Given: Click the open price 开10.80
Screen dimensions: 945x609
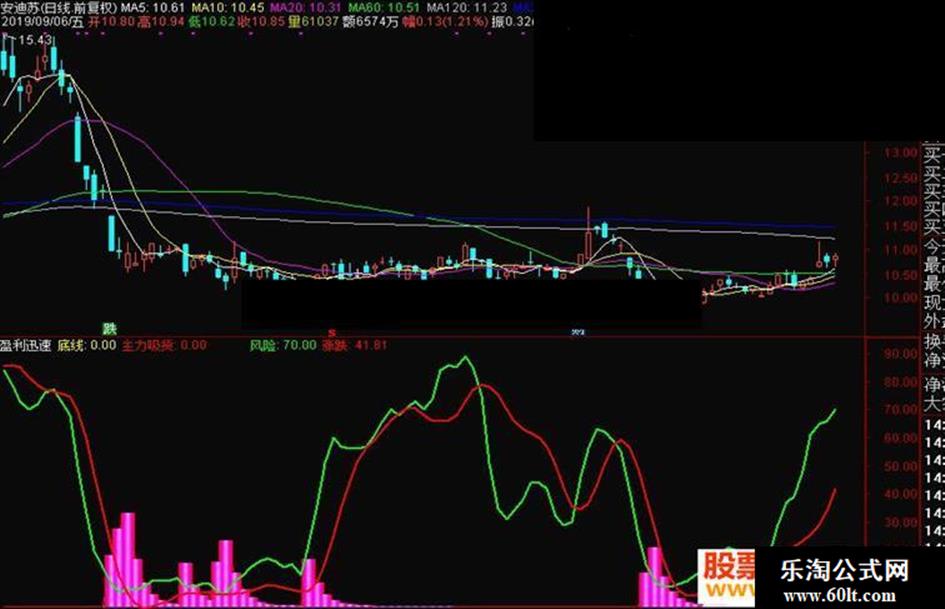Looking at the screenshot, I should click(x=111, y=22).
